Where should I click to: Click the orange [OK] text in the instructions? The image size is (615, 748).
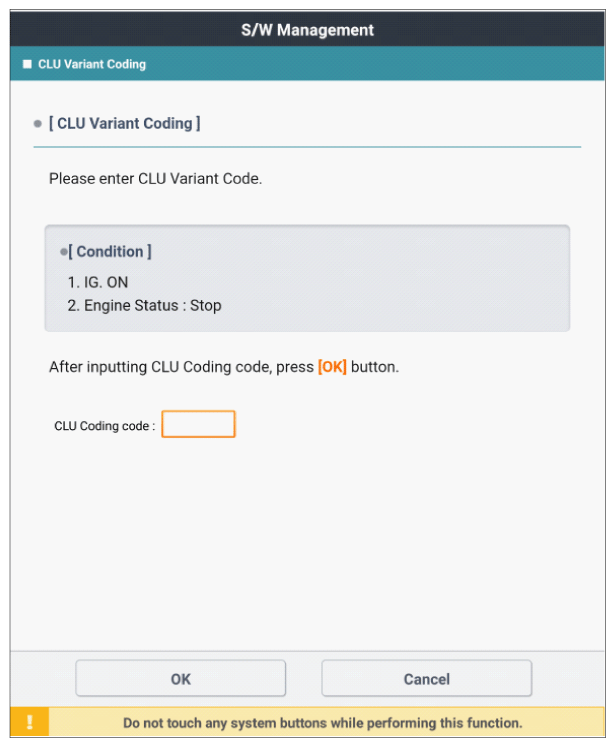[x=332, y=367]
